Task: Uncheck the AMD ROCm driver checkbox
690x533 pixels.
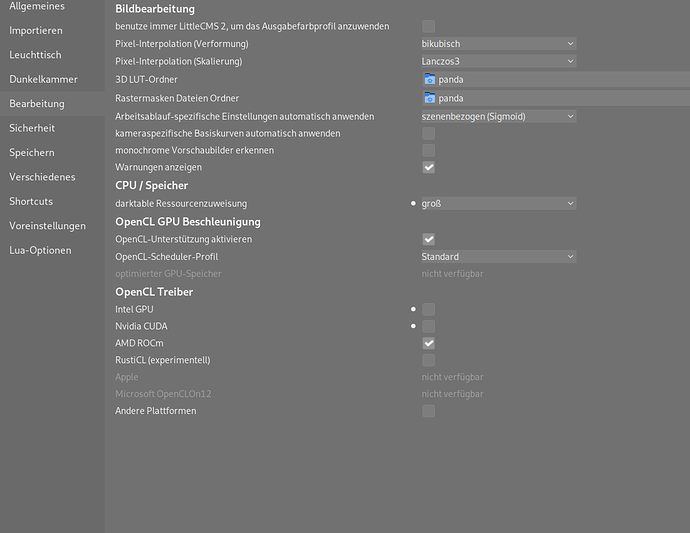Action: 429,343
